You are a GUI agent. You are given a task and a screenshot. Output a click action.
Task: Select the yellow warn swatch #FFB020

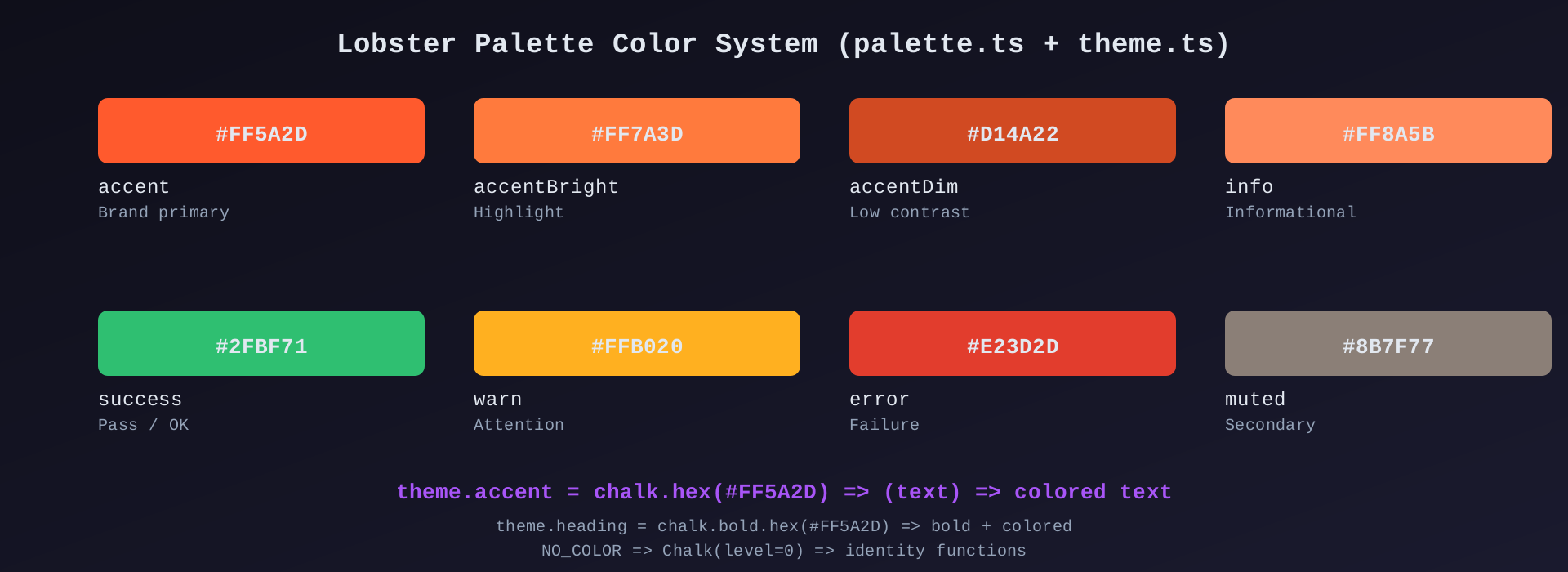[637, 343]
